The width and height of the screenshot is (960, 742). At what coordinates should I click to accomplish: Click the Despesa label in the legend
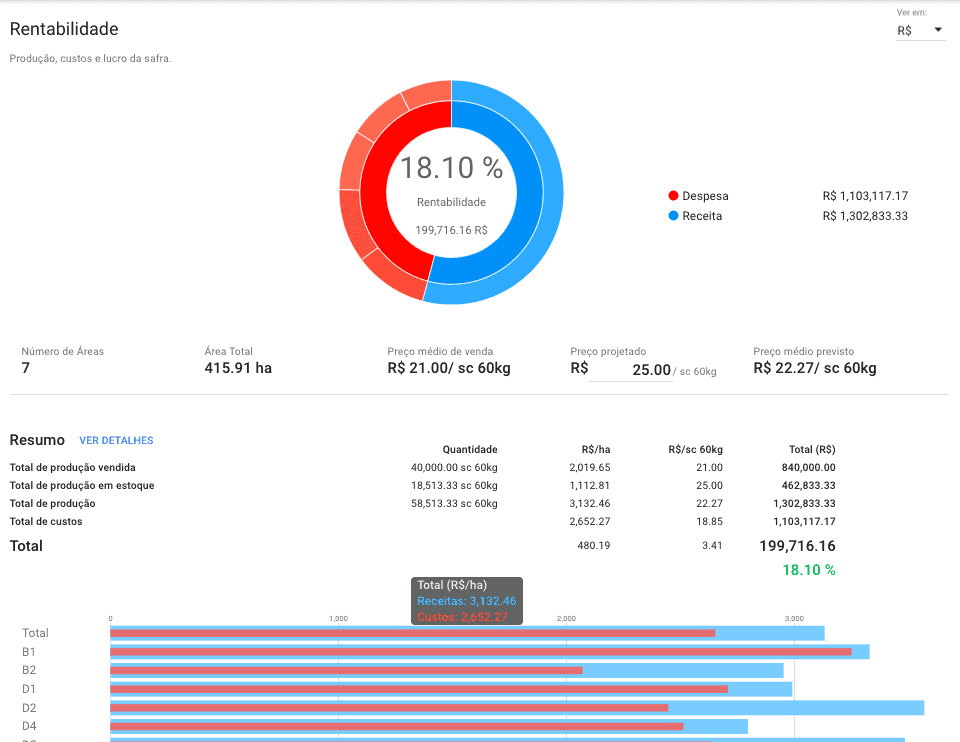pos(705,196)
